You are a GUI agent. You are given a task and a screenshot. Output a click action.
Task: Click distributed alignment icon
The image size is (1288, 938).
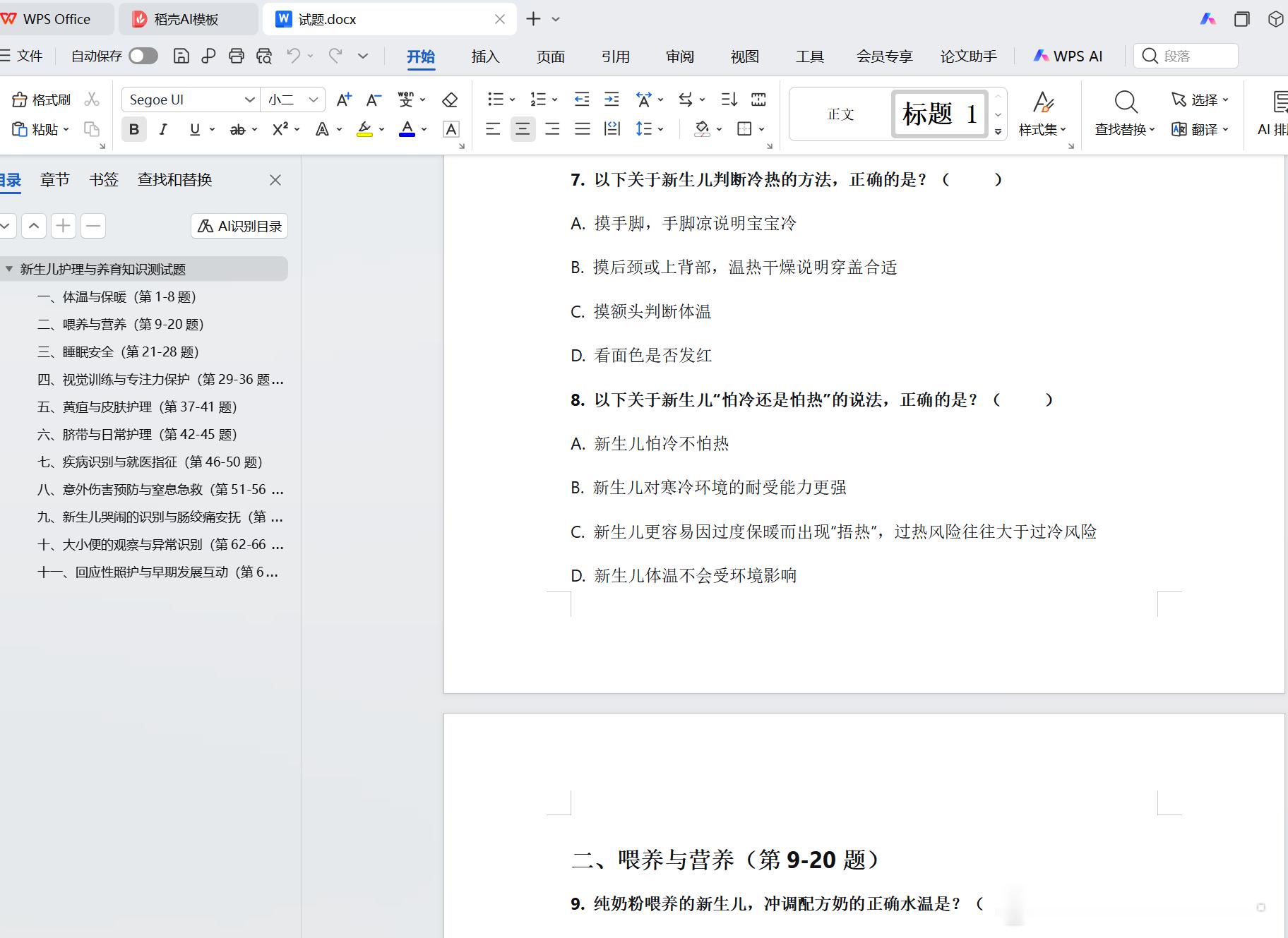(612, 129)
